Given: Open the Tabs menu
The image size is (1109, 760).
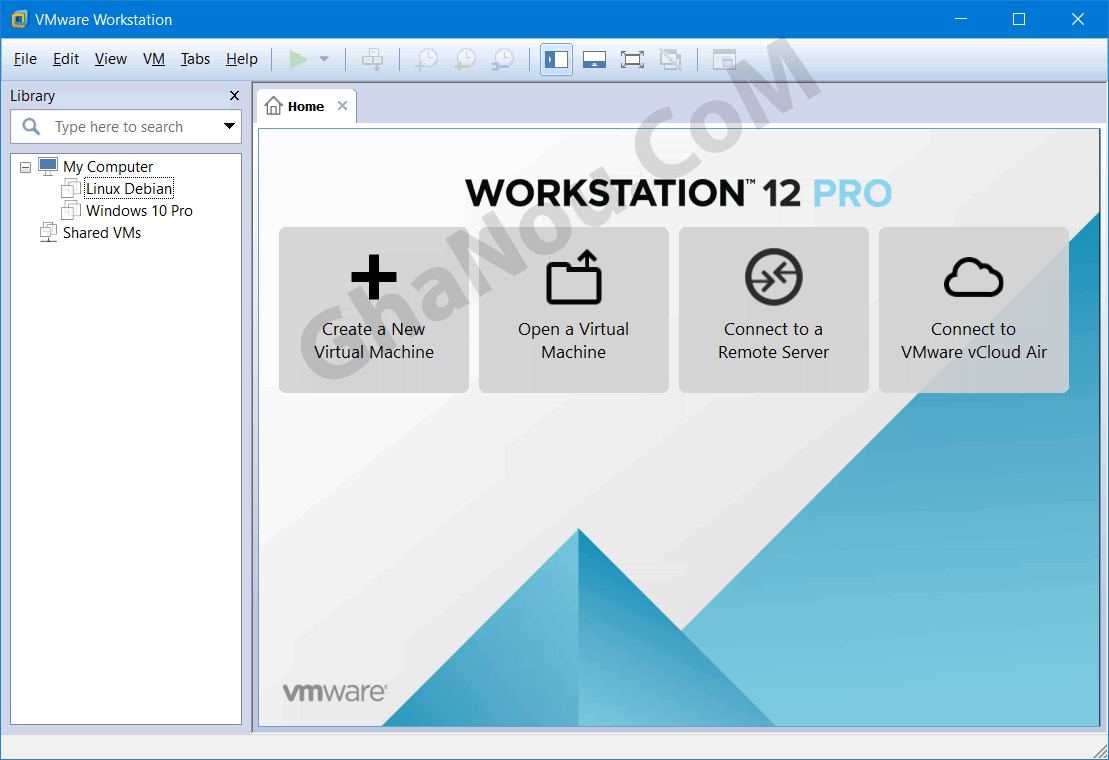Looking at the screenshot, I should [195, 59].
